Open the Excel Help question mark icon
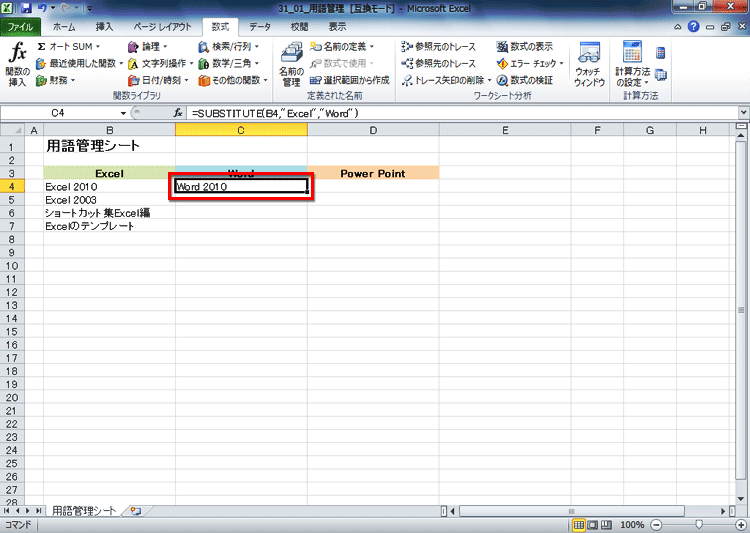Screen dimensions: 750x533 point(693,27)
